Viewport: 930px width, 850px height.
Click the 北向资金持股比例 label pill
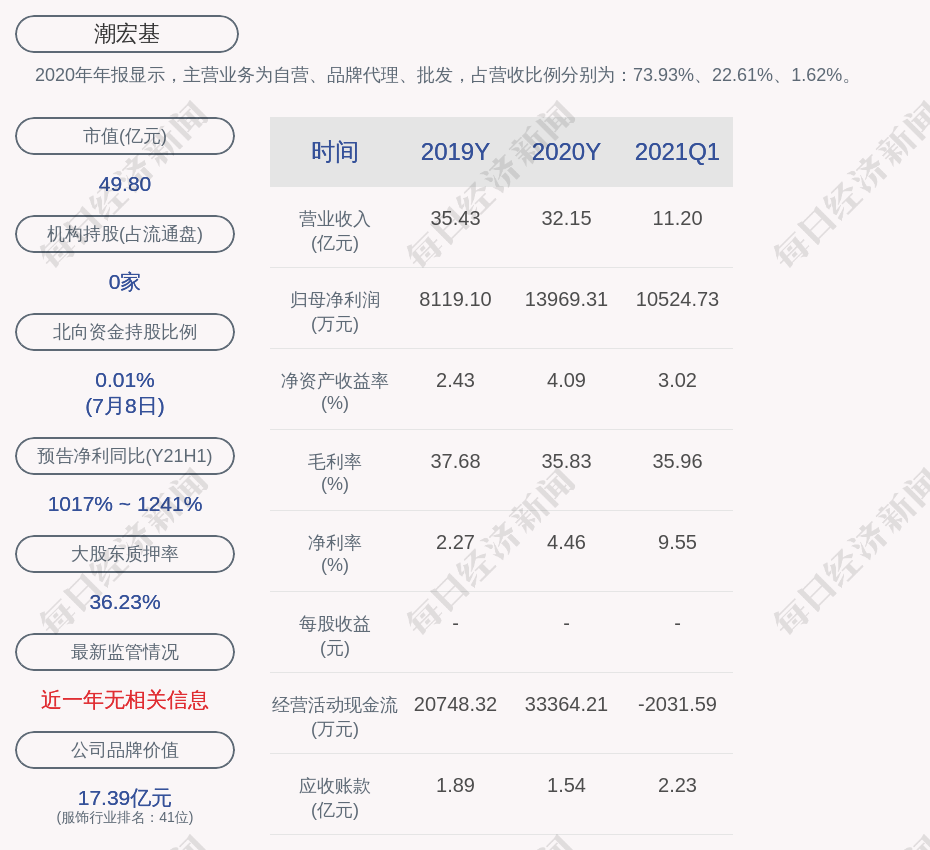pos(125,332)
